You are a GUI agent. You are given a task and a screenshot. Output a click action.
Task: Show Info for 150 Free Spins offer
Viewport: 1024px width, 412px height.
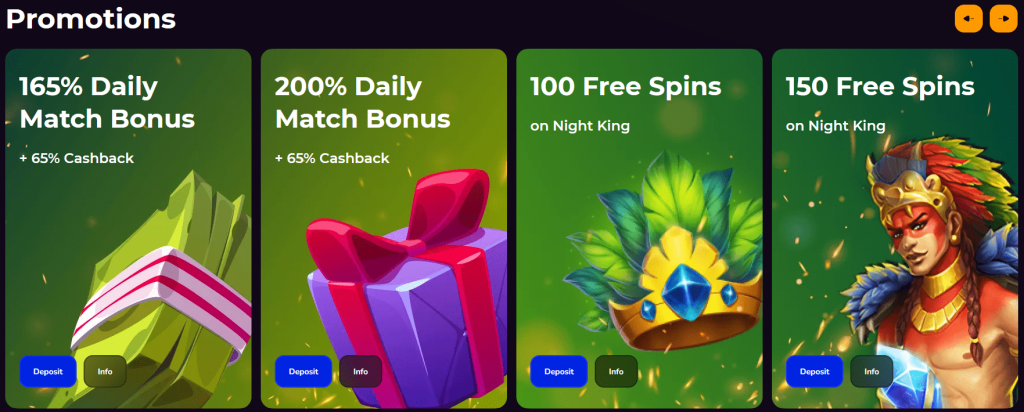(872, 372)
